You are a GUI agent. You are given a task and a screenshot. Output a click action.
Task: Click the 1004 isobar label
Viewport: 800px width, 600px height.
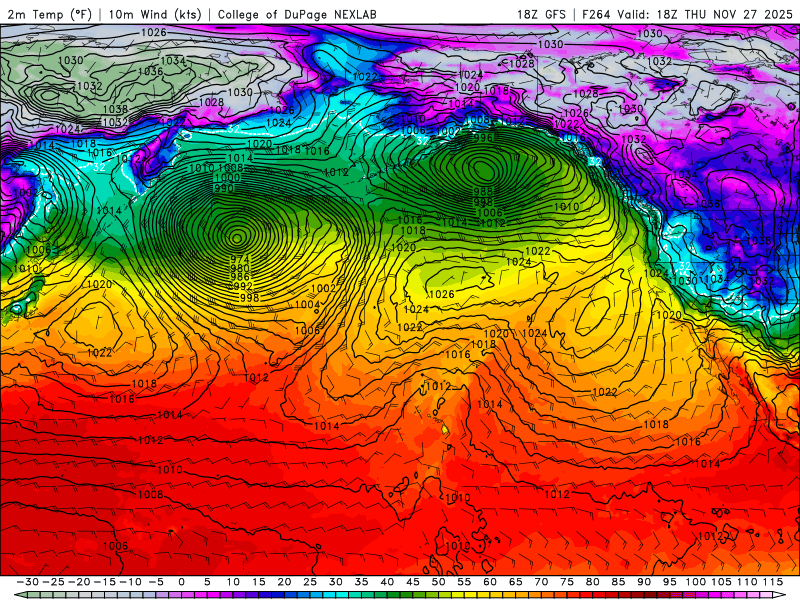308,305
